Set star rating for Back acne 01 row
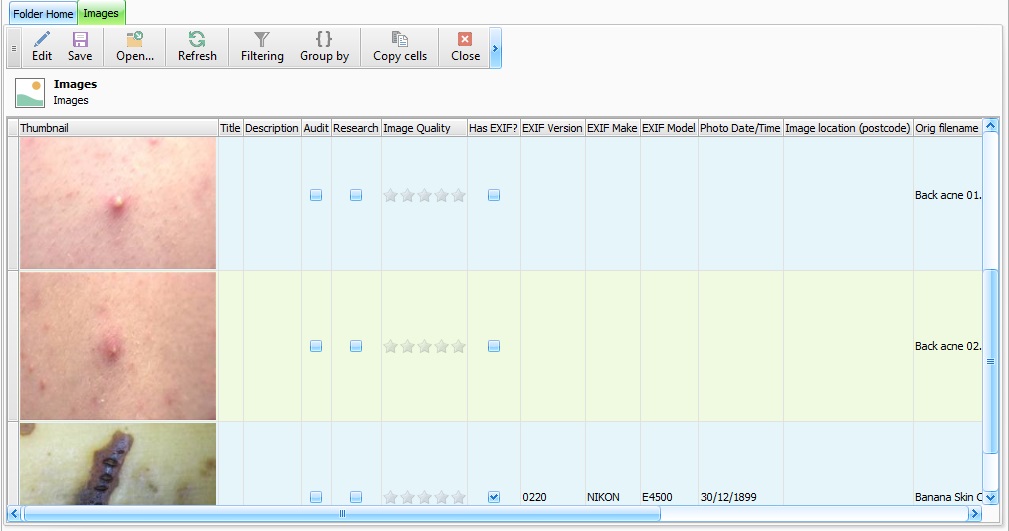Screen dimensions: 1009x531 tap(425, 196)
